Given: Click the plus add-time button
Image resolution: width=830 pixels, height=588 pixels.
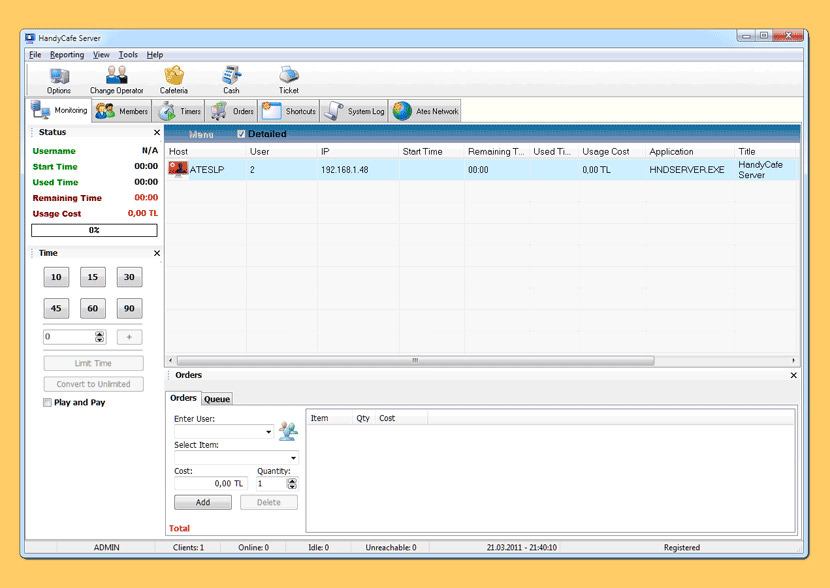Looking at the screenshot, I should 129,337.
